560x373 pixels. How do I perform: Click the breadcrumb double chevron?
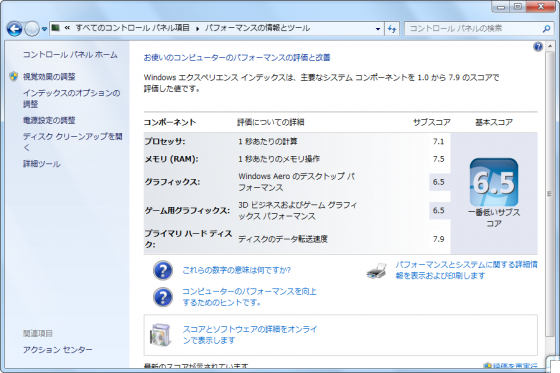click(x=67, y=28)
